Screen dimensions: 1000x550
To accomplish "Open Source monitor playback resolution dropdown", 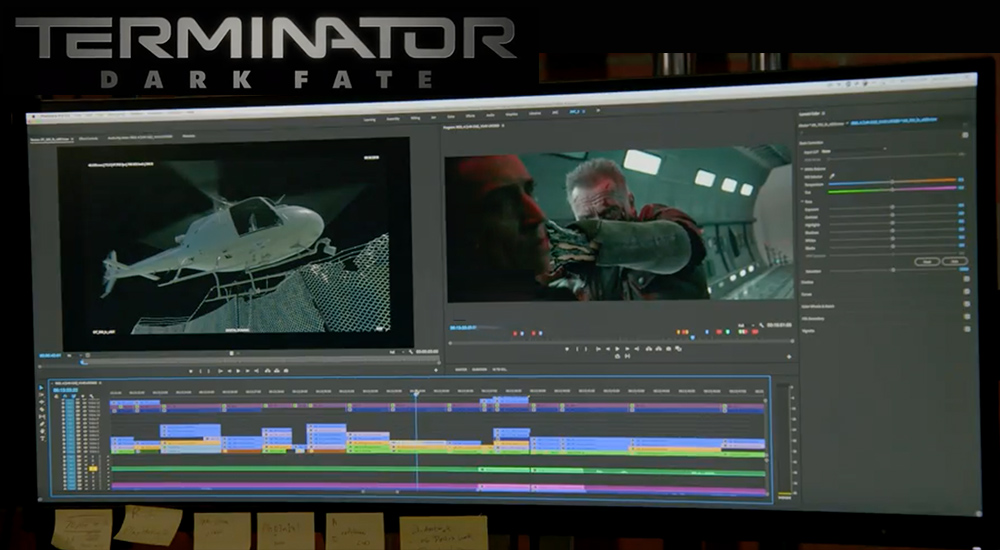I will [x=395, y=352].
